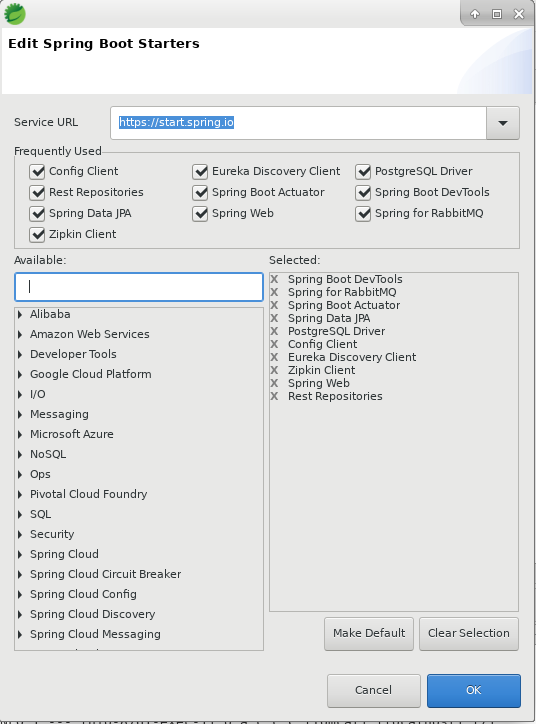
Task: Remove Spring for RabbitMQ using its X icon
Action: point(274,292)
